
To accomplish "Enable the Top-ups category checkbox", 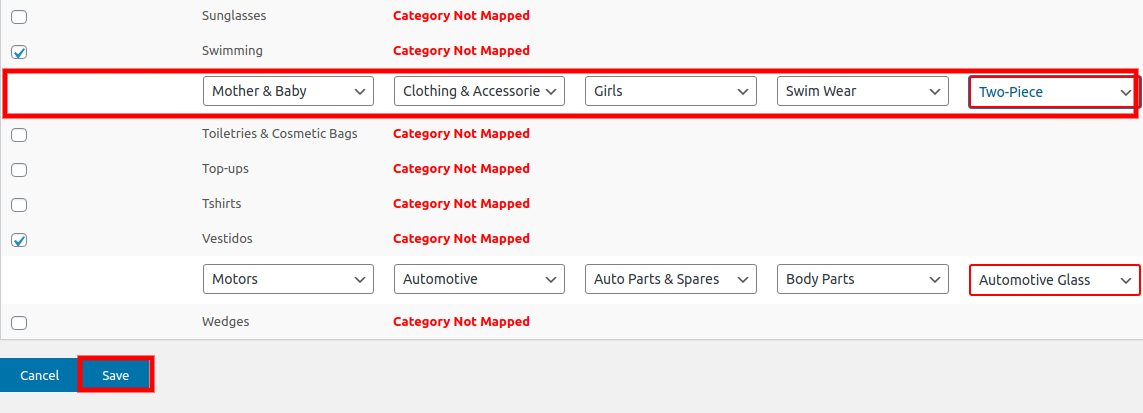I will 19,170.
